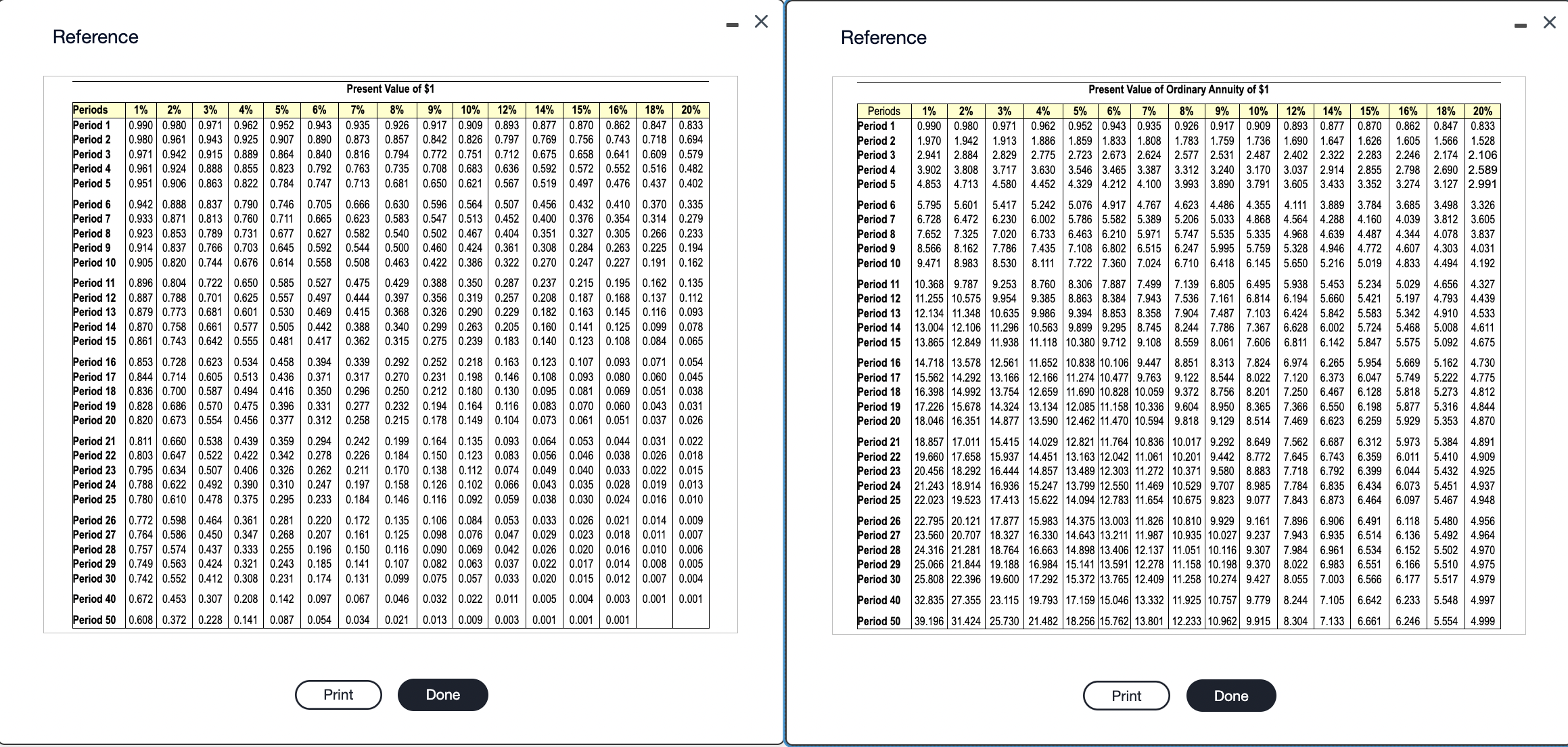Click the Reference heading of the right dialog
This screenshot has height=747, width=1568.
(x=884, y=37)
